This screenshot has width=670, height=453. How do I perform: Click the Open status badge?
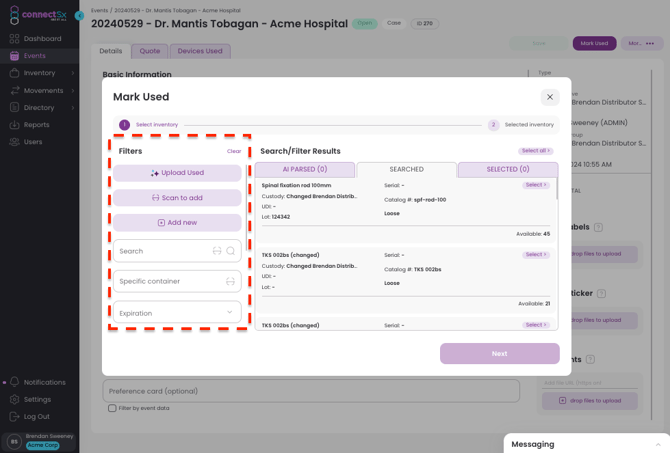365,24
